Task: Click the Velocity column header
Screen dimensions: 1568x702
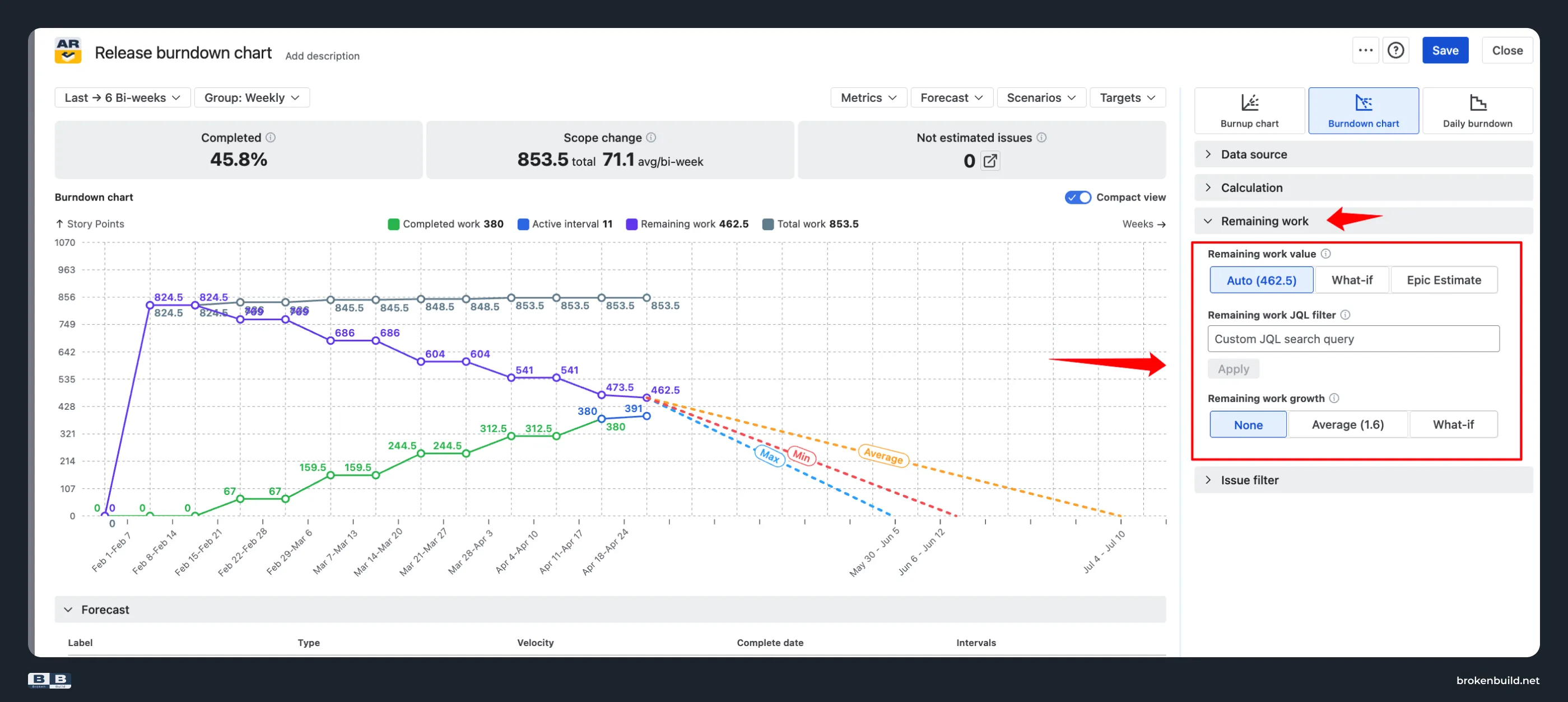Action: click(x=535, y=643)
